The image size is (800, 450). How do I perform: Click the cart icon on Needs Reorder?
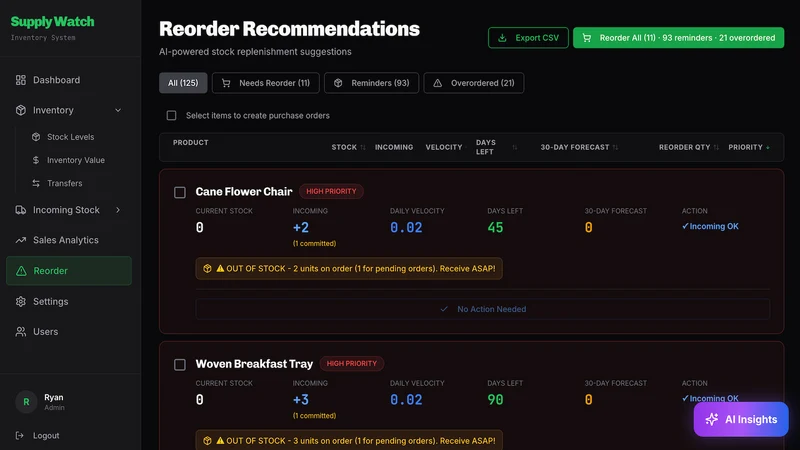click(226, 83)
